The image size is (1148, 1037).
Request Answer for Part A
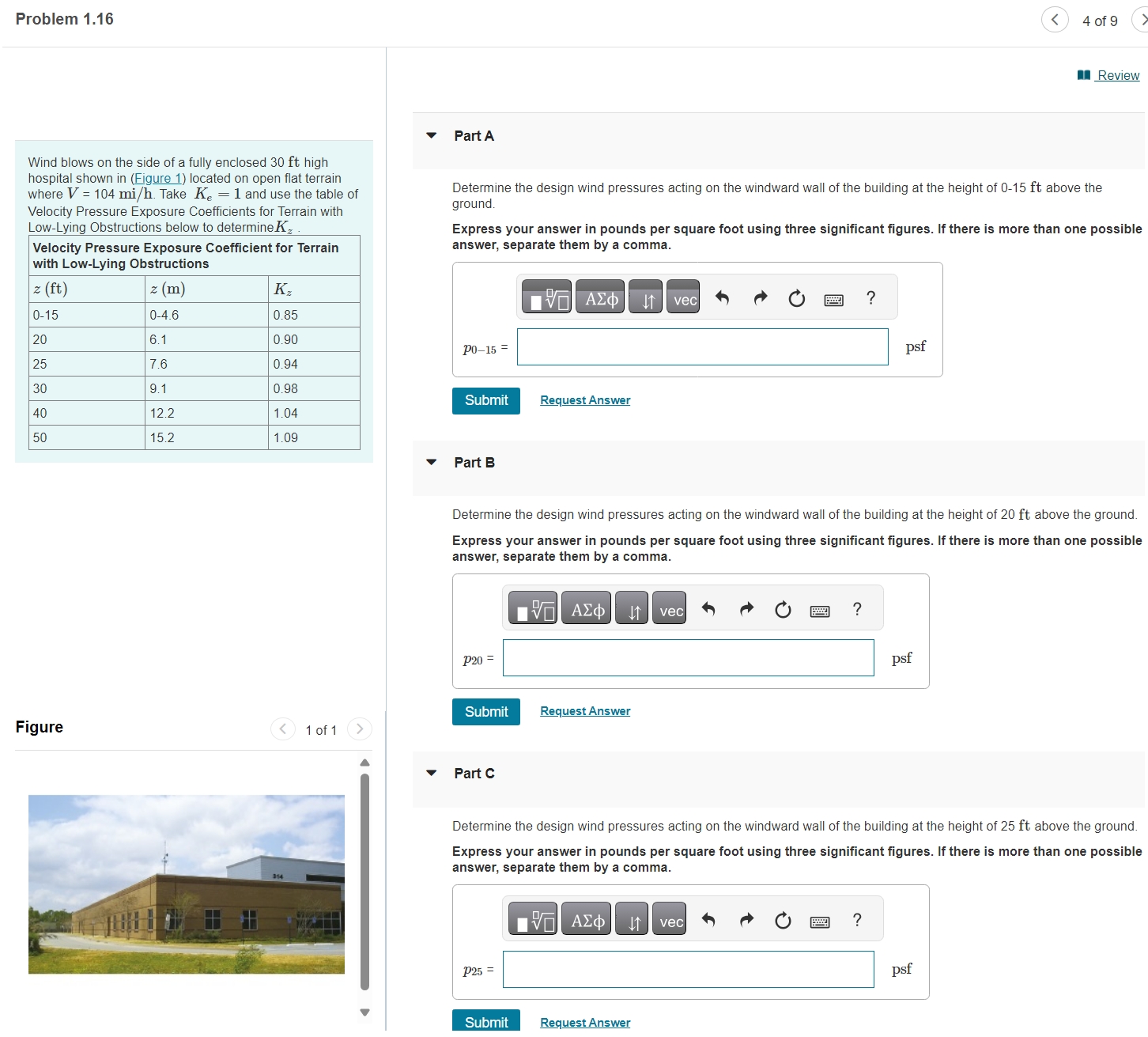[585, 400]
